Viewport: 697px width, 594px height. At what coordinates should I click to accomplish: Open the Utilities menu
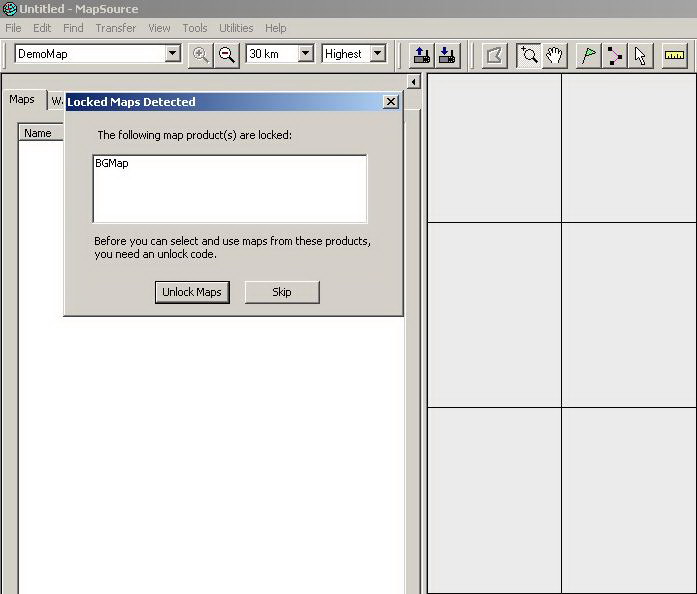(236, 28)
